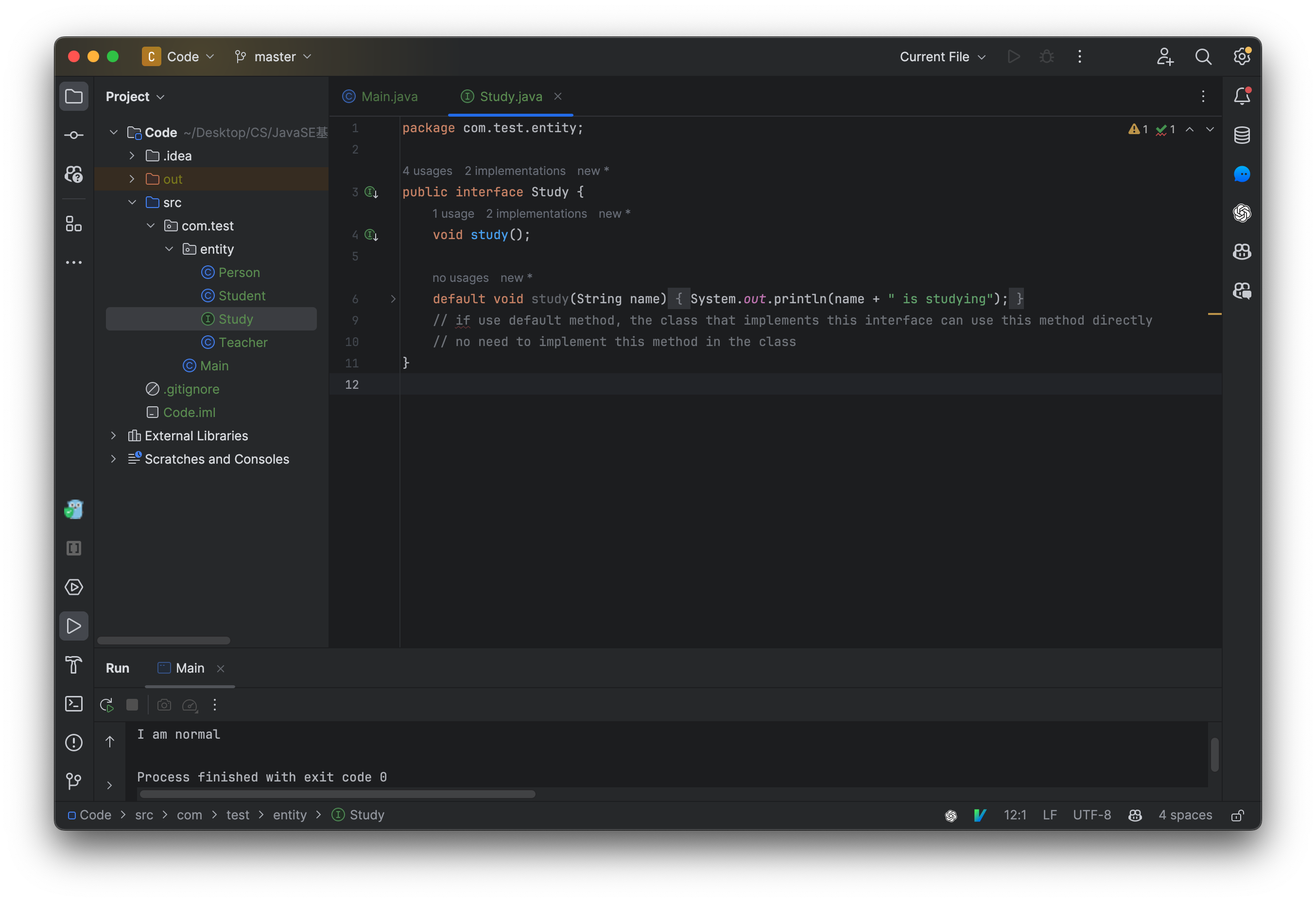Screen dimensions: 1316x902
Task: Click the Search Everywhere magnifier icon
Action: pos(1203,57)
